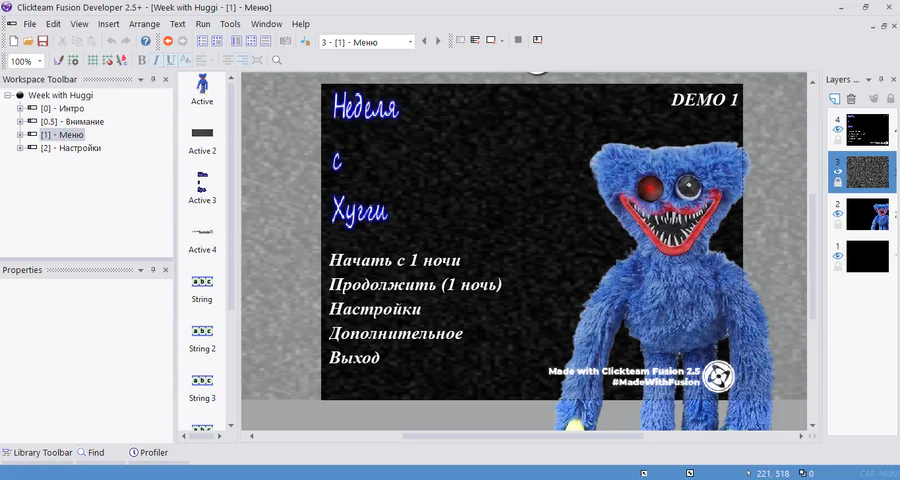Screen dimensions: 900x480
Task: Select the Active 2 object
Action: click(x=202, y=140)
